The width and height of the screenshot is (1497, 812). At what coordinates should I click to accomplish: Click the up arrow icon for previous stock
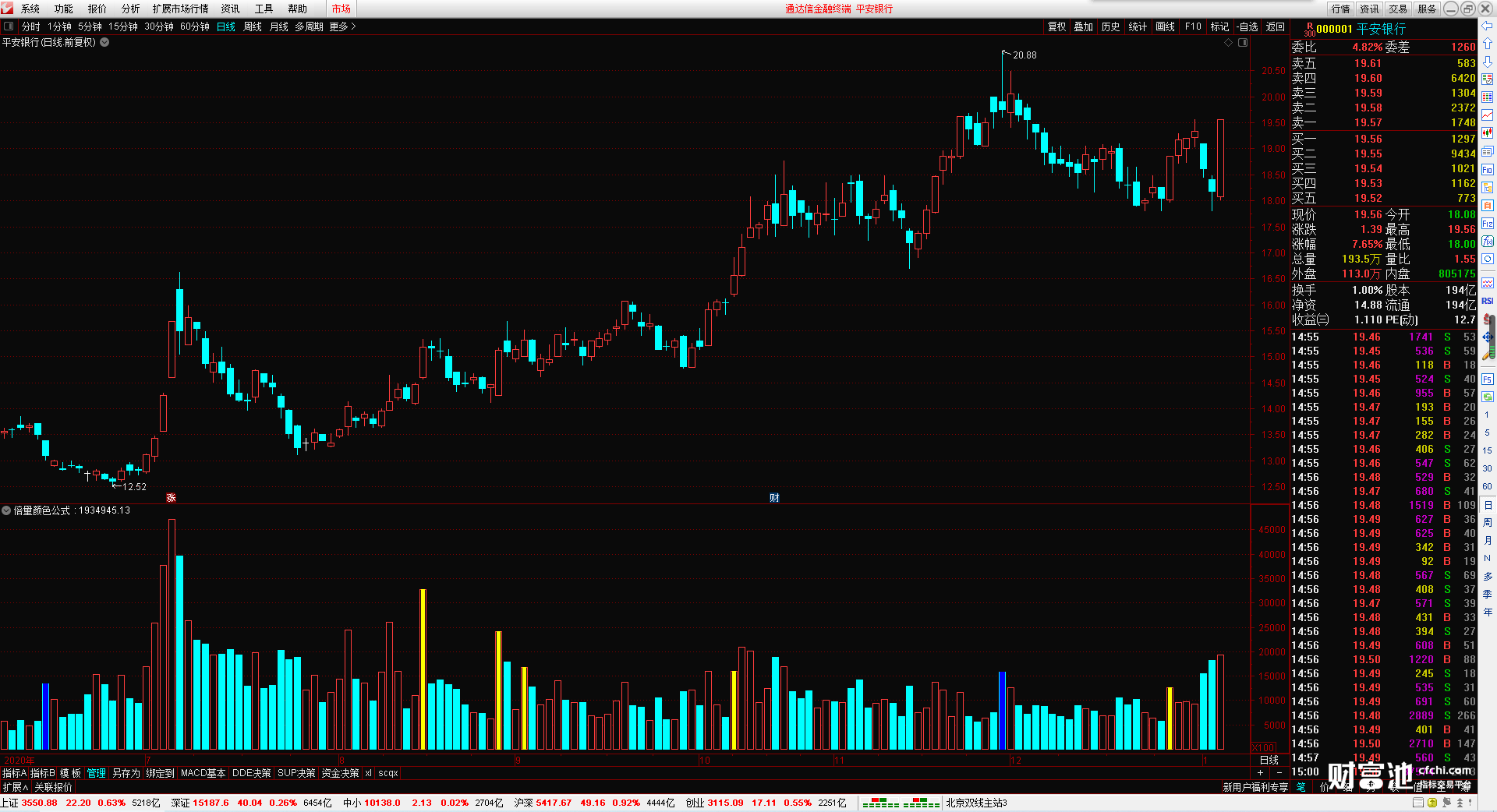pos(1488,44)
